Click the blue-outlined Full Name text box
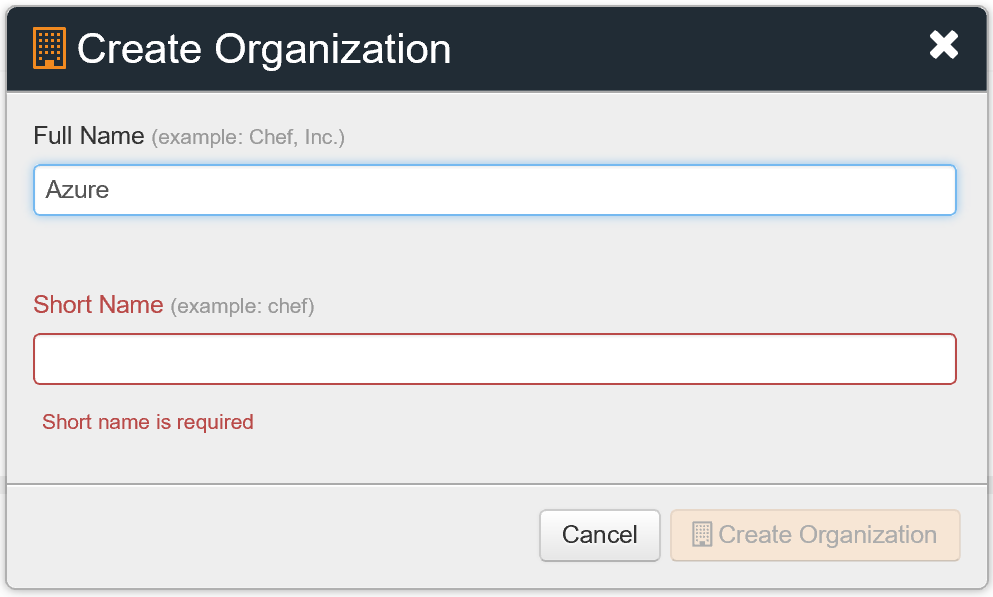Screen dimensions: 993x597 pyautogui.click(x=495, y=190)
